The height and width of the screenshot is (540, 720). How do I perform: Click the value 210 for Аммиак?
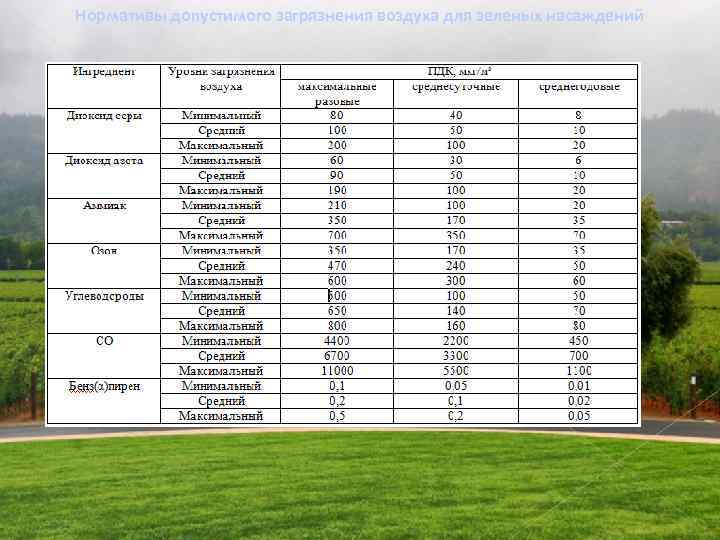coord(337,205)
